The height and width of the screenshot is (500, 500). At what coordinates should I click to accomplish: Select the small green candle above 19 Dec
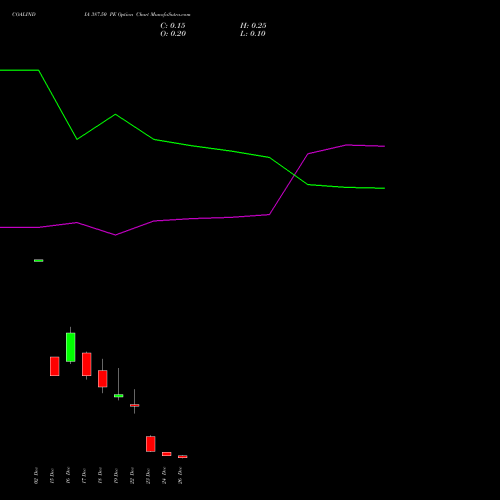(x=119, y=396)
